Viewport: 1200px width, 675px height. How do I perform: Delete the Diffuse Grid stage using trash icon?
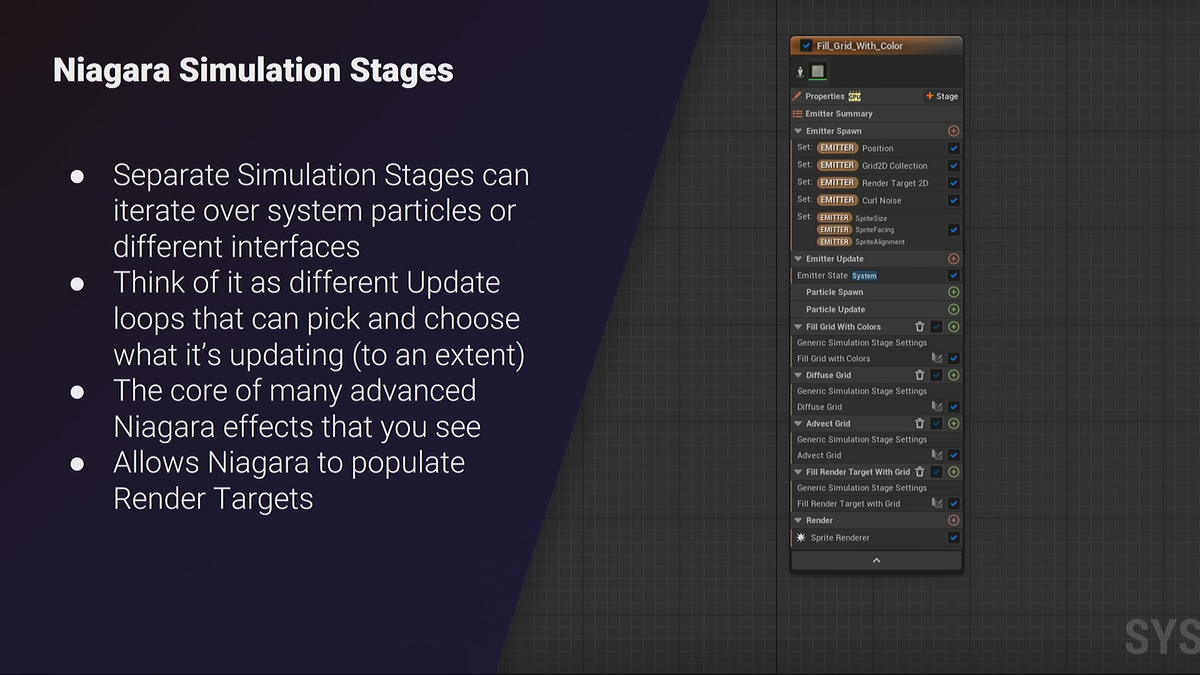tap(920, 375)
